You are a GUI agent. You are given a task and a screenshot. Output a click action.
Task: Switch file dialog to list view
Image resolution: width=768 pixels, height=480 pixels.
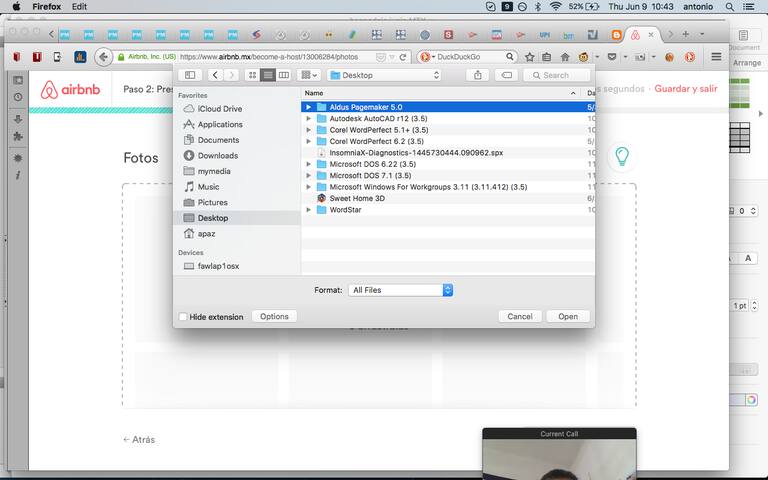[267, 75]
